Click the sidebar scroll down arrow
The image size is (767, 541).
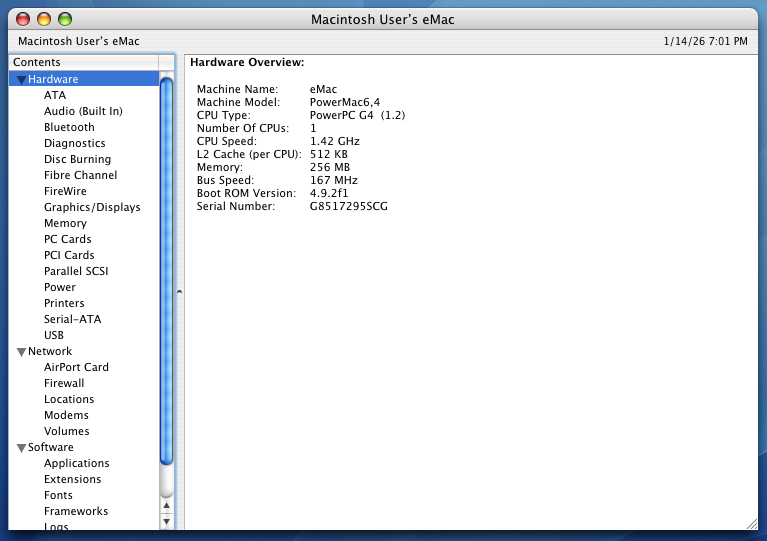[x=166, y=521]
